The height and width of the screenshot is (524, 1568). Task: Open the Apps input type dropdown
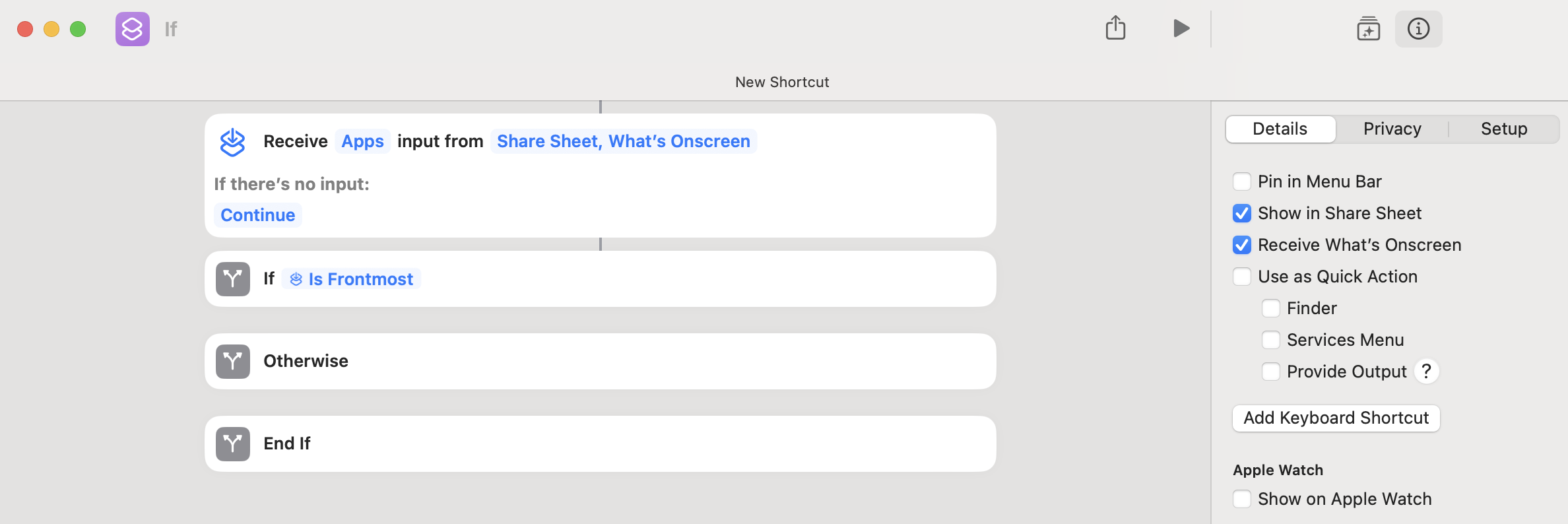(x=362, y=141)
